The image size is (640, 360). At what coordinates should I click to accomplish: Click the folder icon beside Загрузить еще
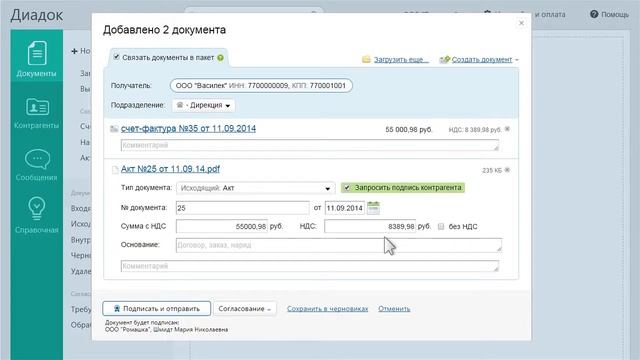pyautogui.click(x=366, y=60)
